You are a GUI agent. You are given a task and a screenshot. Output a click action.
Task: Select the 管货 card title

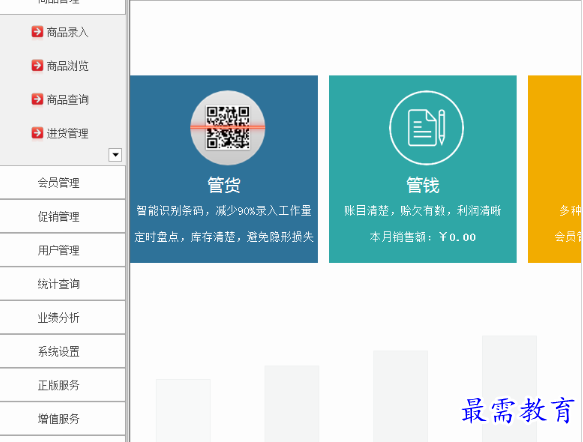coord(224,185)
